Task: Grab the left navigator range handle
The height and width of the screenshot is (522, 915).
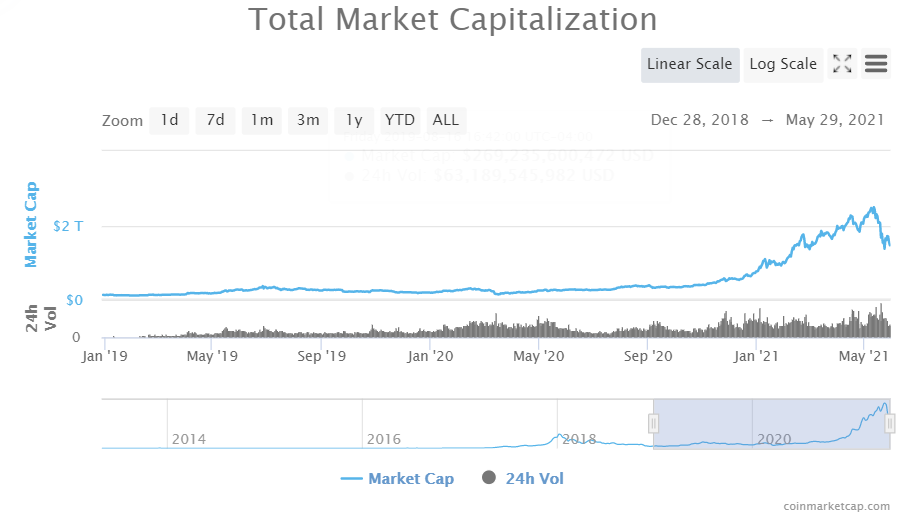Action: tap(654, 424)
